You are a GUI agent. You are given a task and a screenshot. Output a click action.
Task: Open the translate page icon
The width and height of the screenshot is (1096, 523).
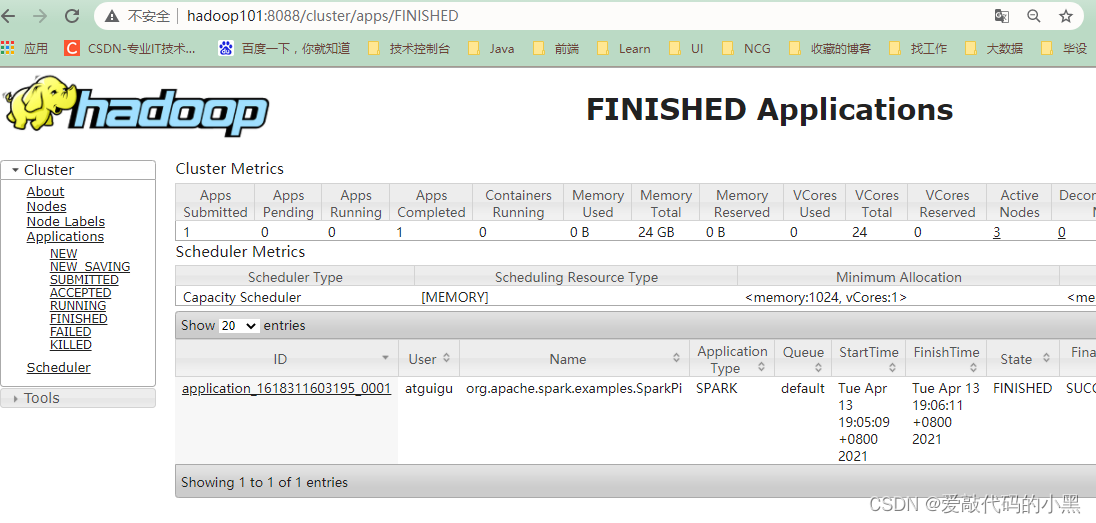[1002, 16]
